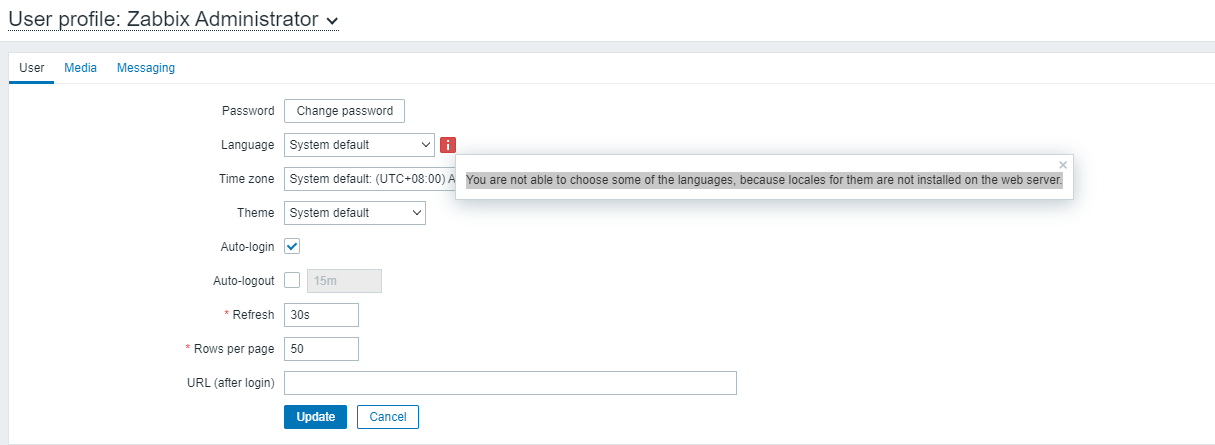Image resolution: width=1215 pixels, height=445 pixels.
Task: Click the red language info warning icon
Action: [448, 145]
